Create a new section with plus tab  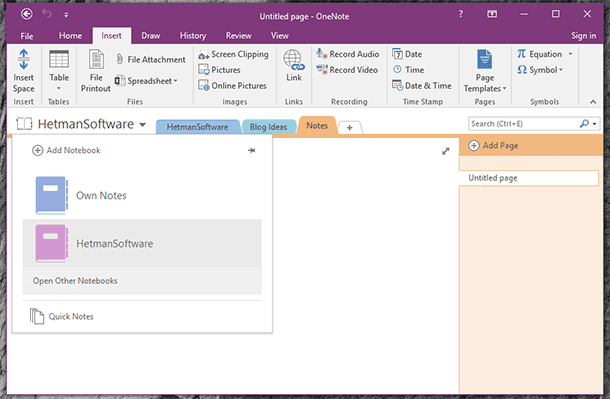(349, 128)
